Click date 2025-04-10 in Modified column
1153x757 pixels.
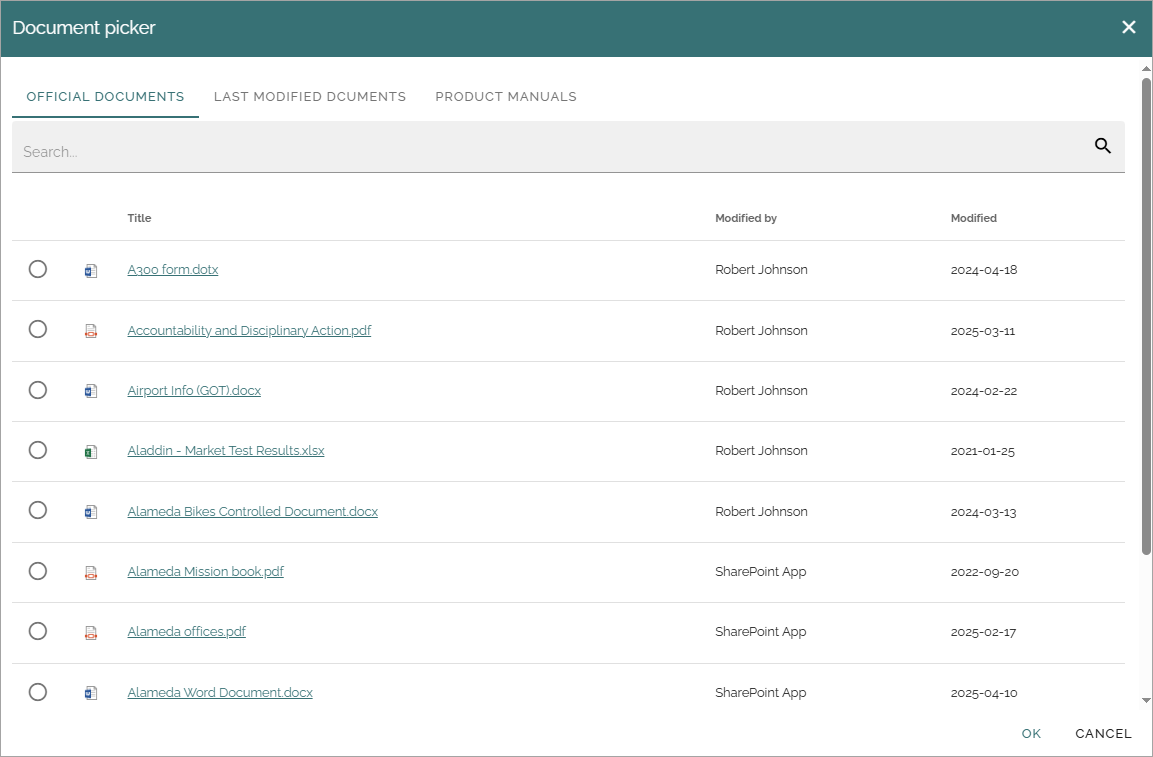[984, 693]
